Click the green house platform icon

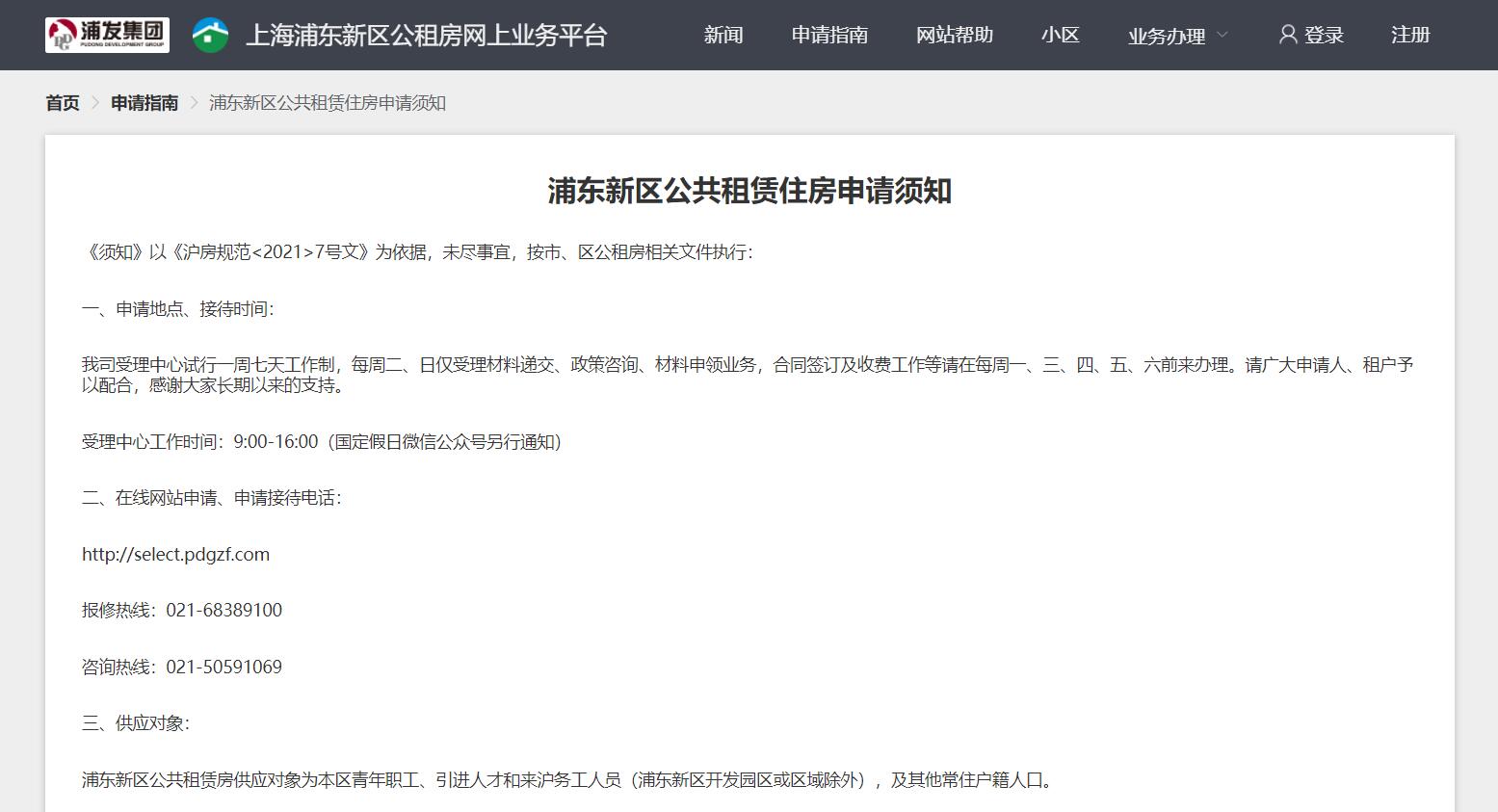point(210,36)
